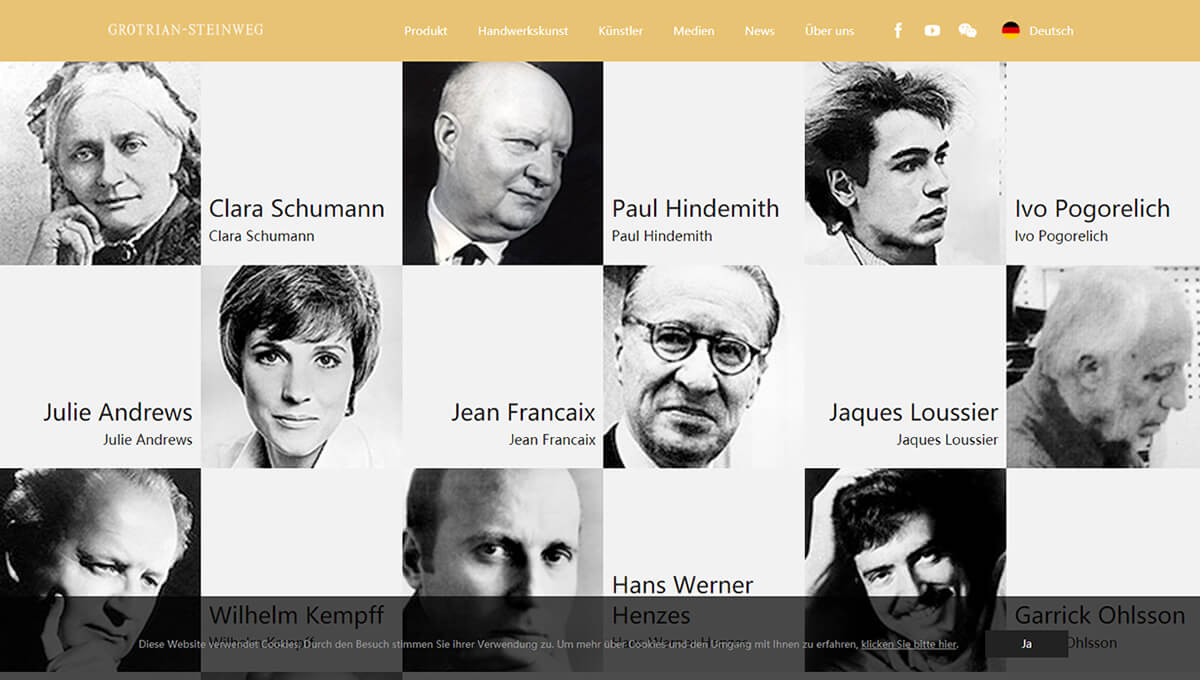This screenshot has height=680, width=1200.
Task: Open the Deutsch language selector
Action: [x=1051, y=31]
